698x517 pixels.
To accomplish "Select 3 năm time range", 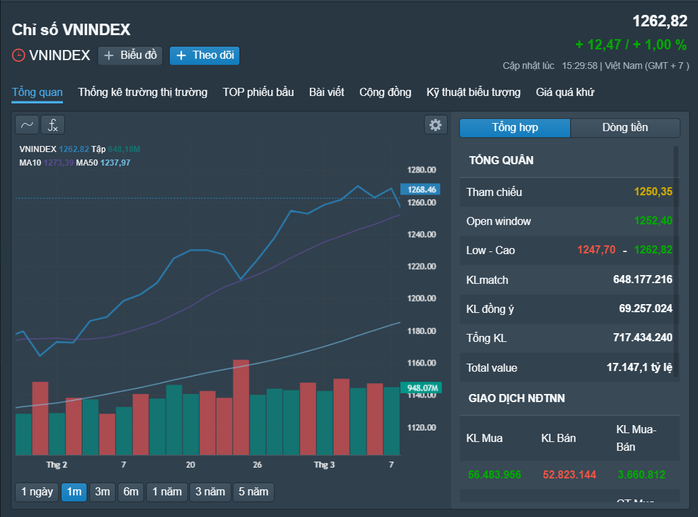I will tap(210, 492).
